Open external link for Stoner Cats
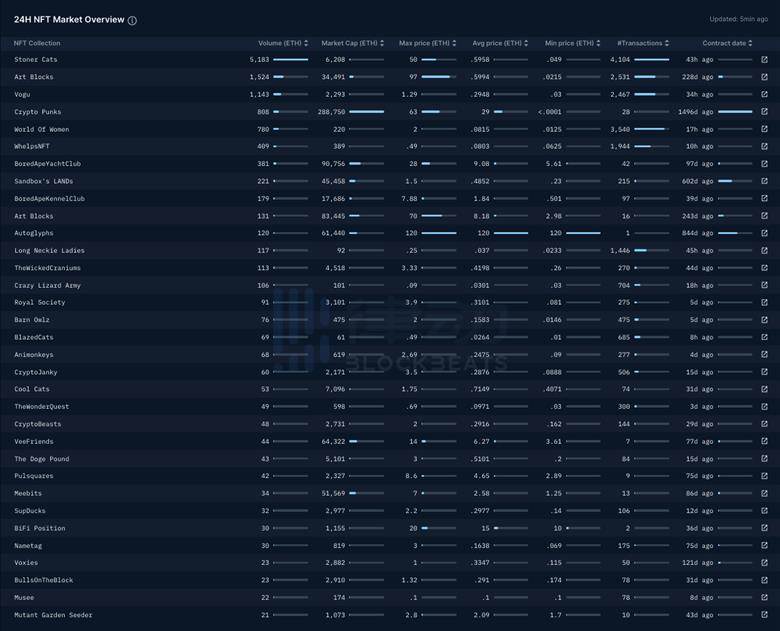Image resolution: width=780 pixels, height=631 pixels. [764, 60]
